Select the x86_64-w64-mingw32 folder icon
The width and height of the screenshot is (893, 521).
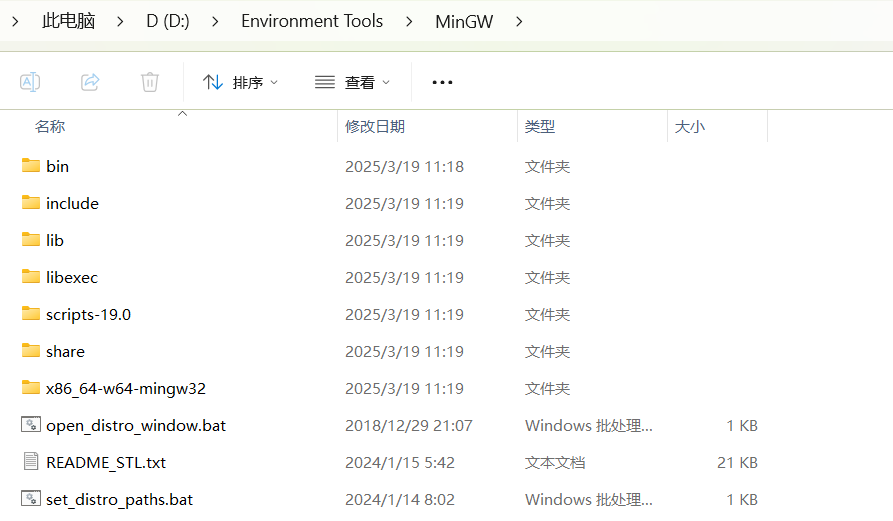click(x=31, y=388)
